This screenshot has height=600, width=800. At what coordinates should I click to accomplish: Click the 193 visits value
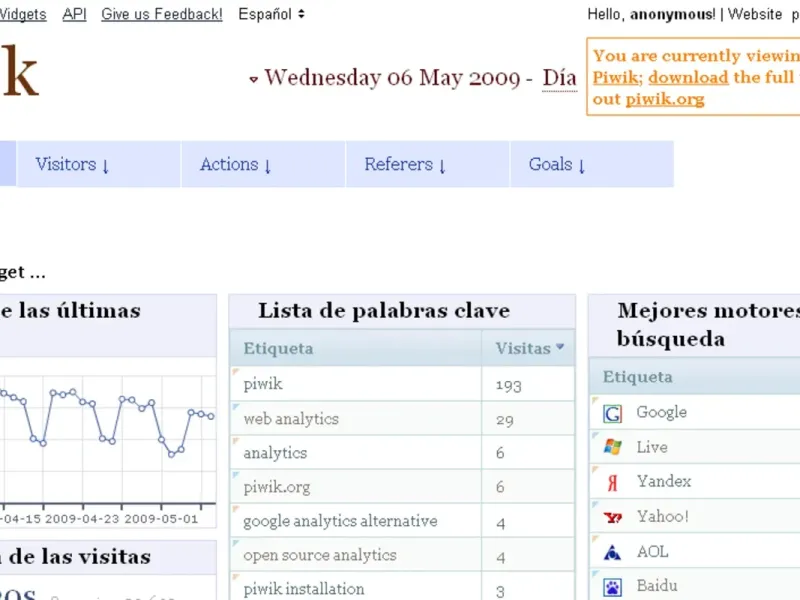(508, 385)
